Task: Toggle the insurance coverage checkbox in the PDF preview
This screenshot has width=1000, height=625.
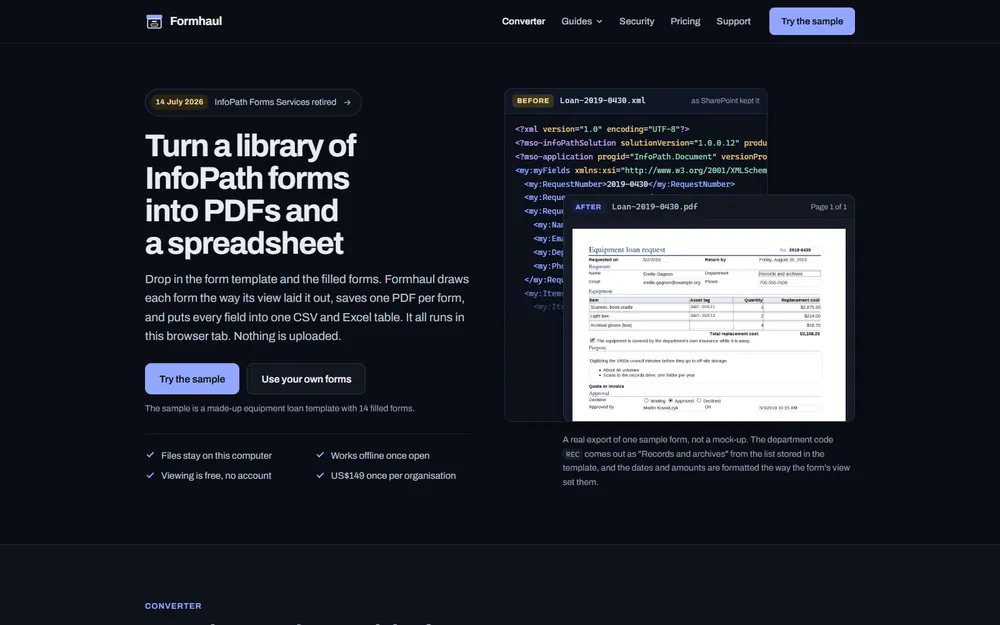Action: point(592,341)
